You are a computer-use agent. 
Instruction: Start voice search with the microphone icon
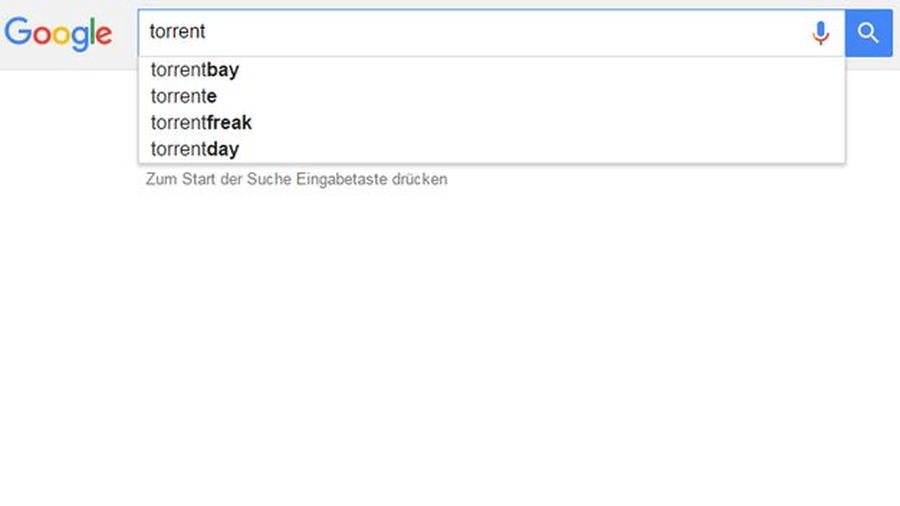click(x=821, y=33)
